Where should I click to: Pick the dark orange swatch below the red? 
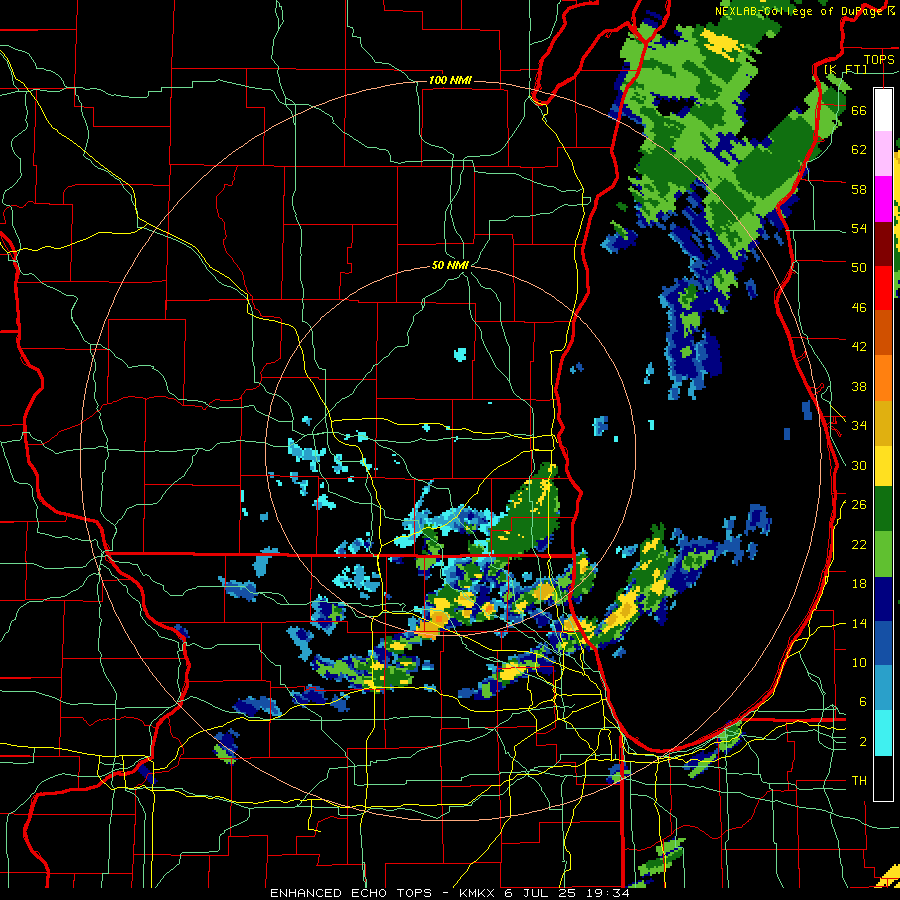[883, 333]
